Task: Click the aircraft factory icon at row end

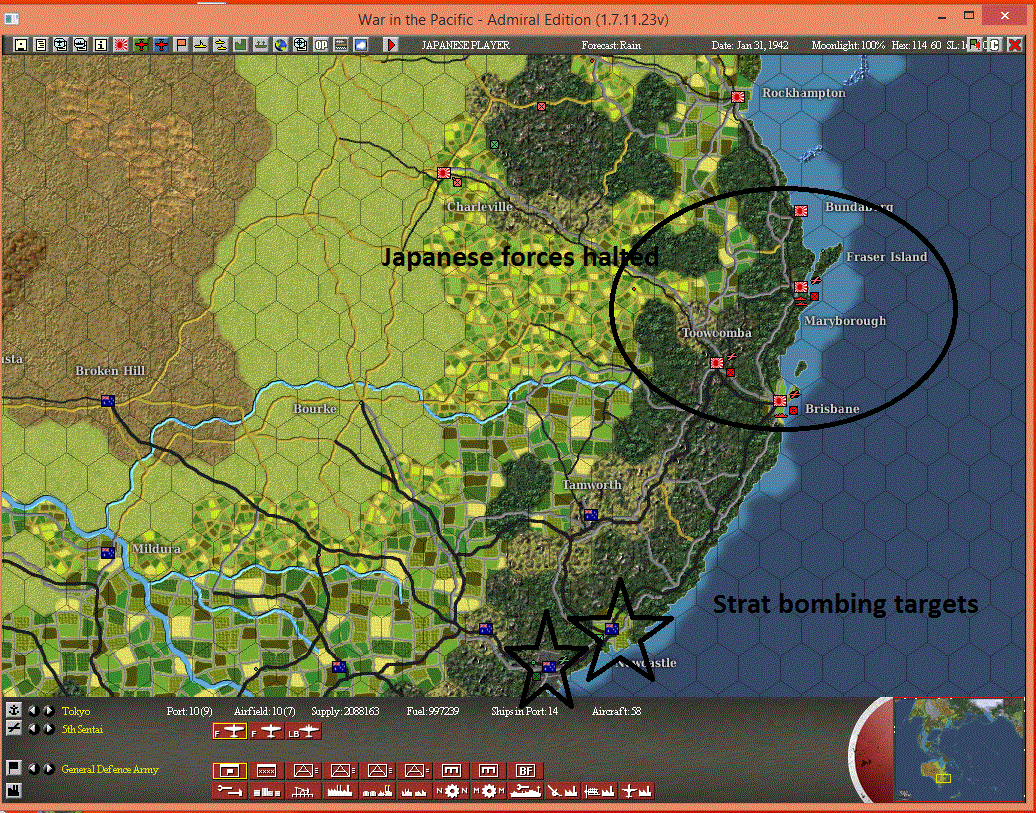Action: tap(637, 791)
